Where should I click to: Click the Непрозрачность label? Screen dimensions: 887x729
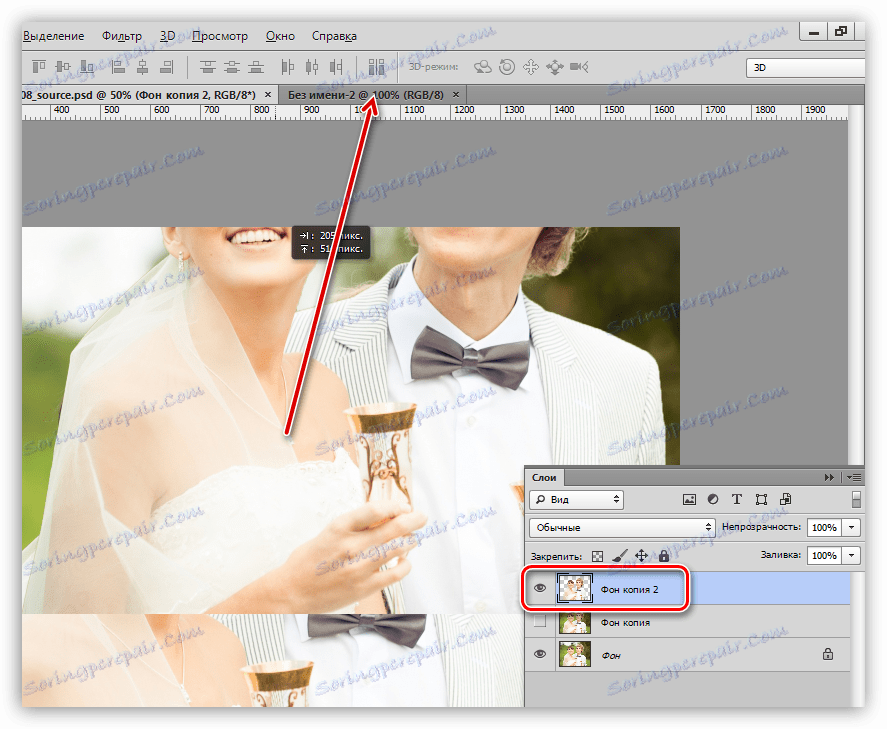(761, 527)
